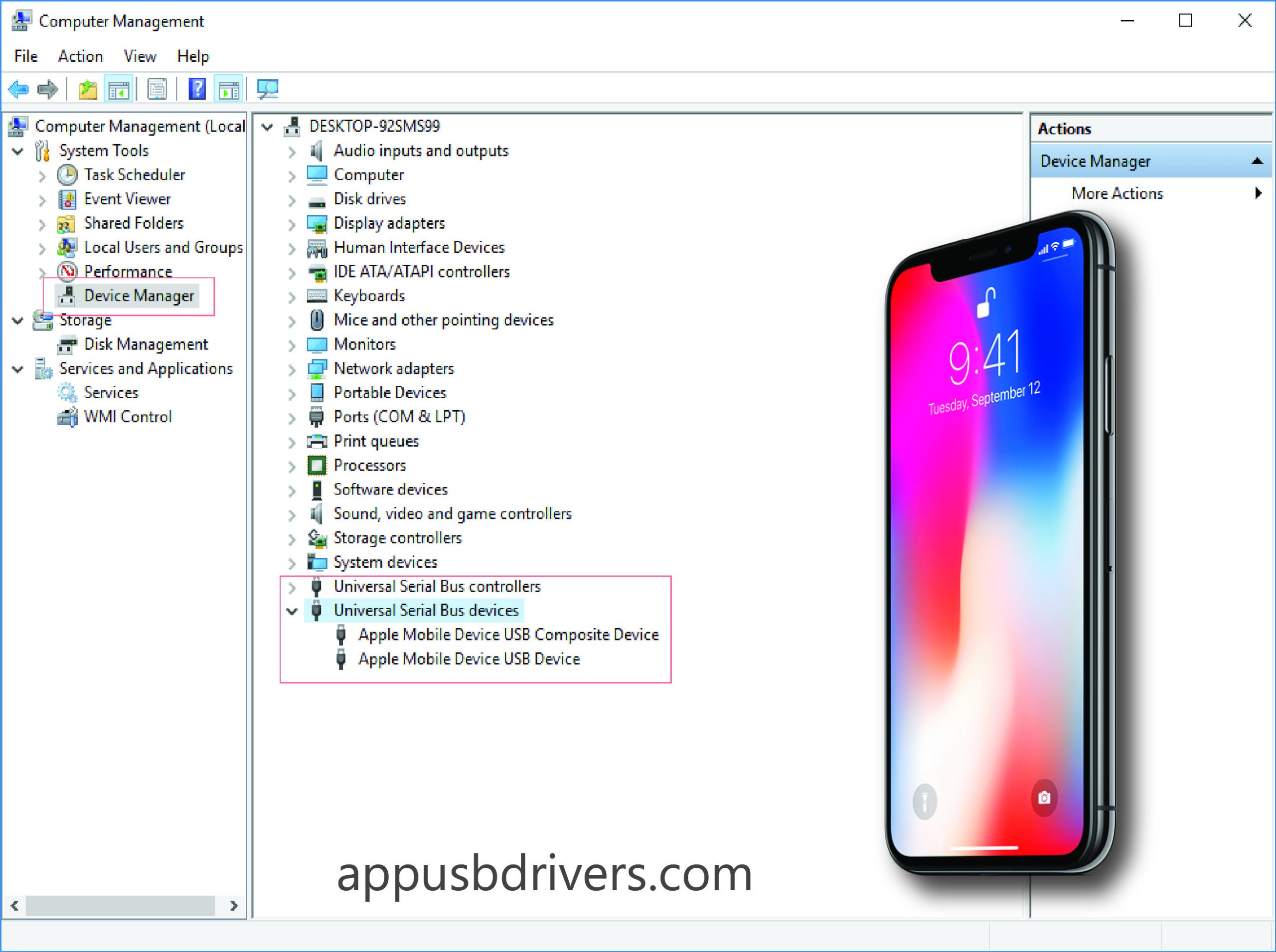
Task: Toggle visibility of System Tools node
Action: click(23, 150)
